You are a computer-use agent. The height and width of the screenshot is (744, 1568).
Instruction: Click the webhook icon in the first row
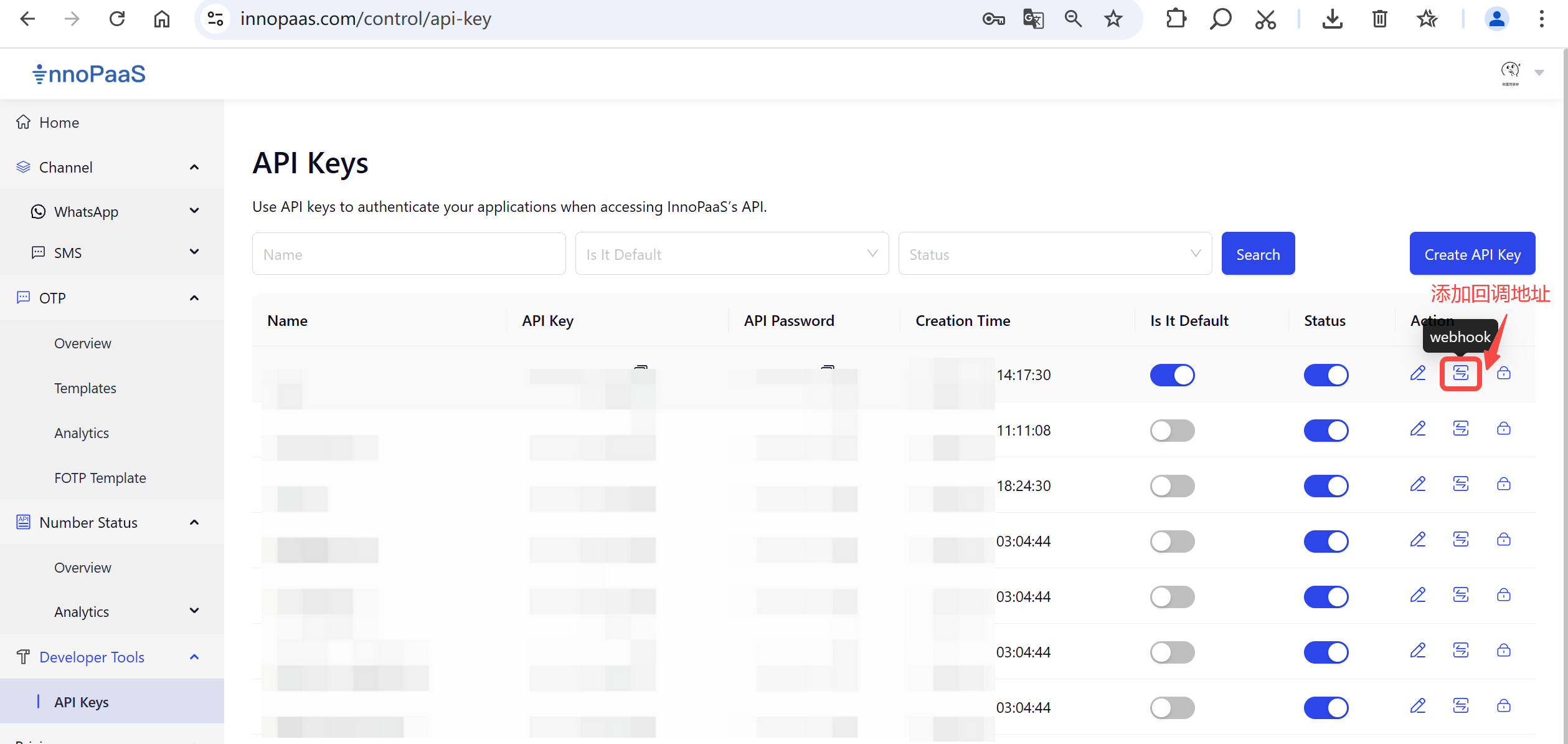1460,373
